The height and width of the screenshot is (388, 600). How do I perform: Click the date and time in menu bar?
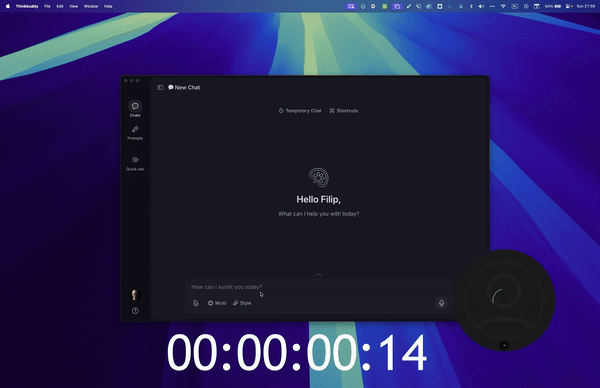tap(586, 6)
